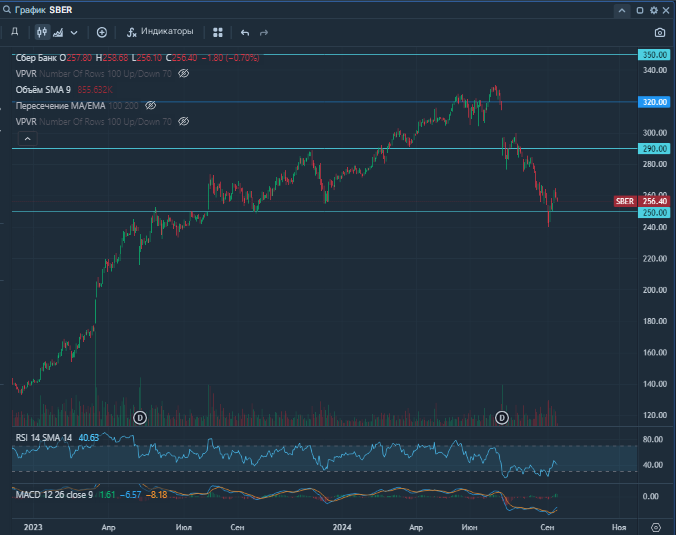Image resolution: width=676 pixels, height=535 pixels.
Task: Select 290.00 horizontal level label
Action: (x=654, y=149)
